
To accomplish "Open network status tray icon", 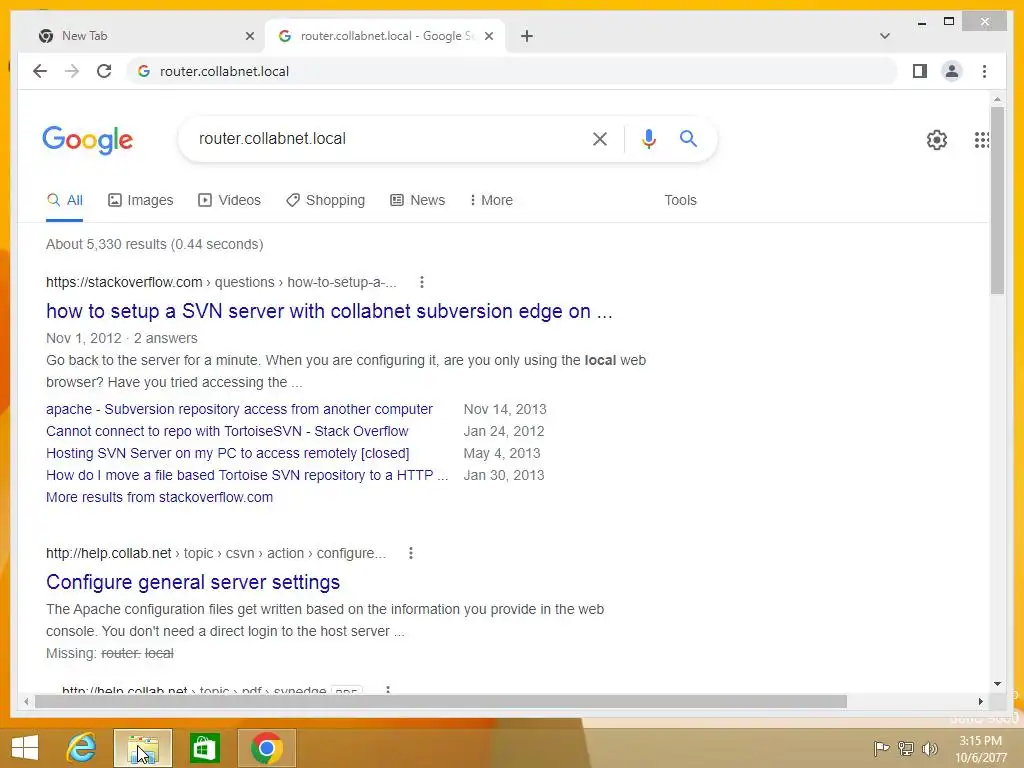I will 905,748.
